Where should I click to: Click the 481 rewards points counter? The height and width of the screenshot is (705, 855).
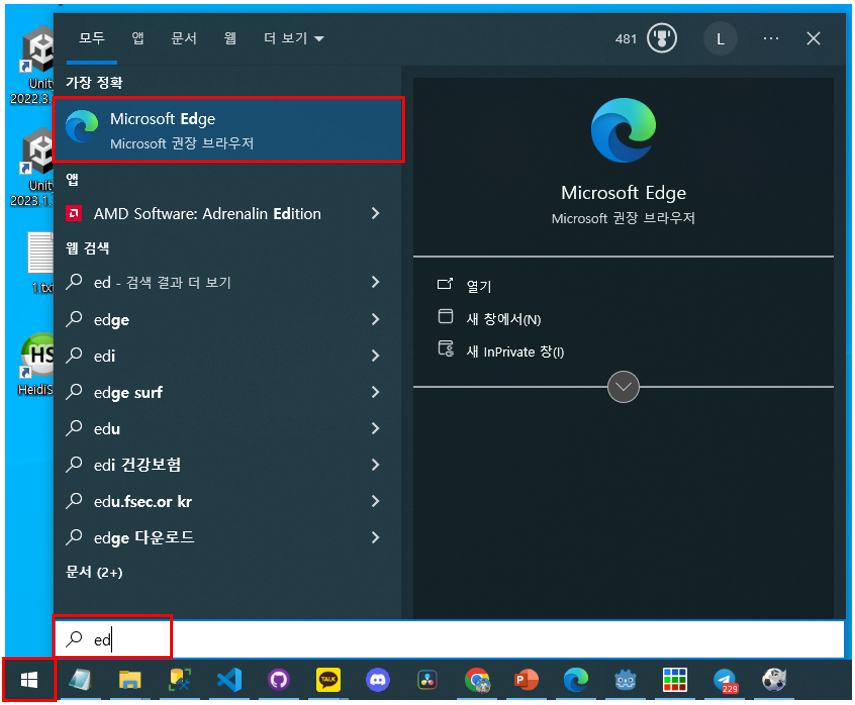click(x=625, y=39)
